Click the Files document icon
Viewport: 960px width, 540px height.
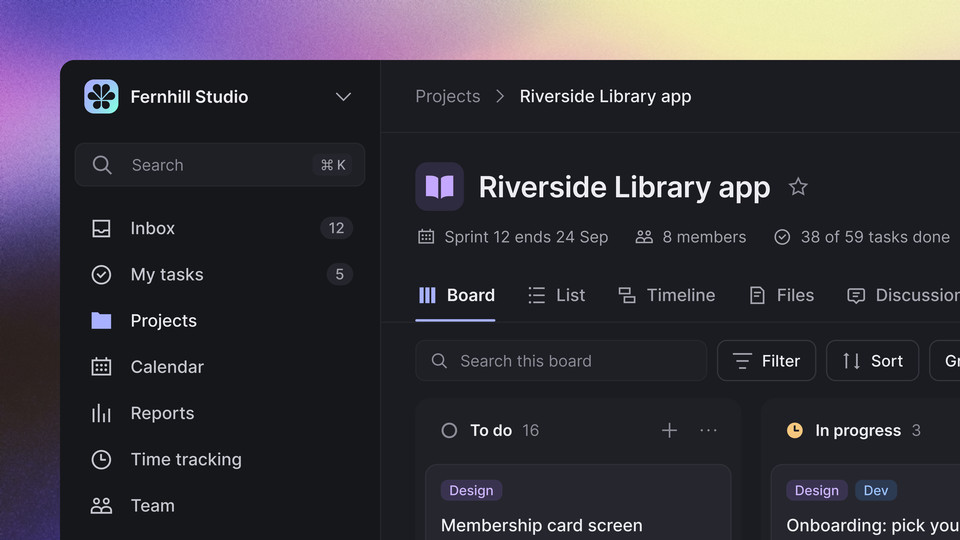point(757,296)
